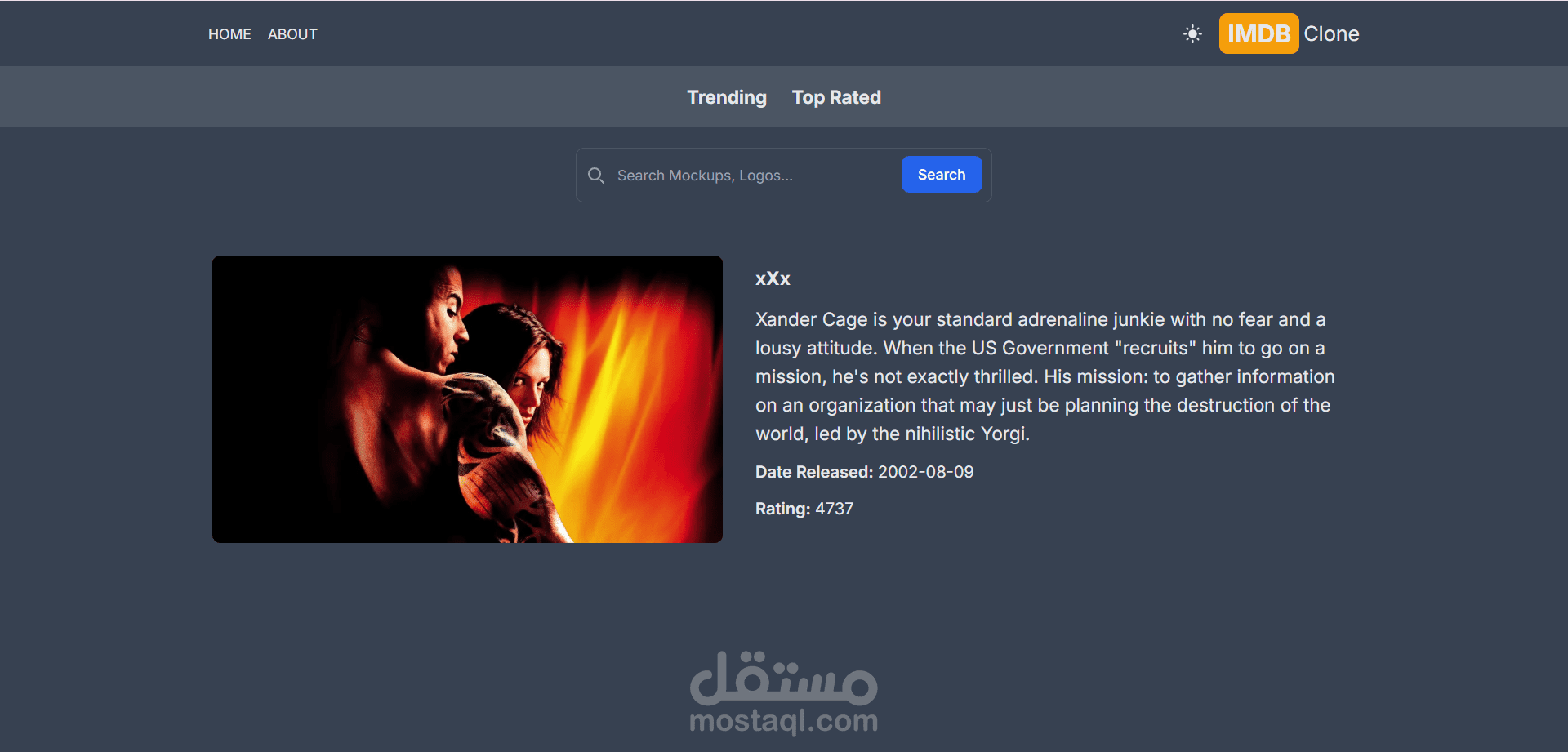Click the Date Released label
The height and width of the screenshot is (752, 1568).
(x=814, y=472)
